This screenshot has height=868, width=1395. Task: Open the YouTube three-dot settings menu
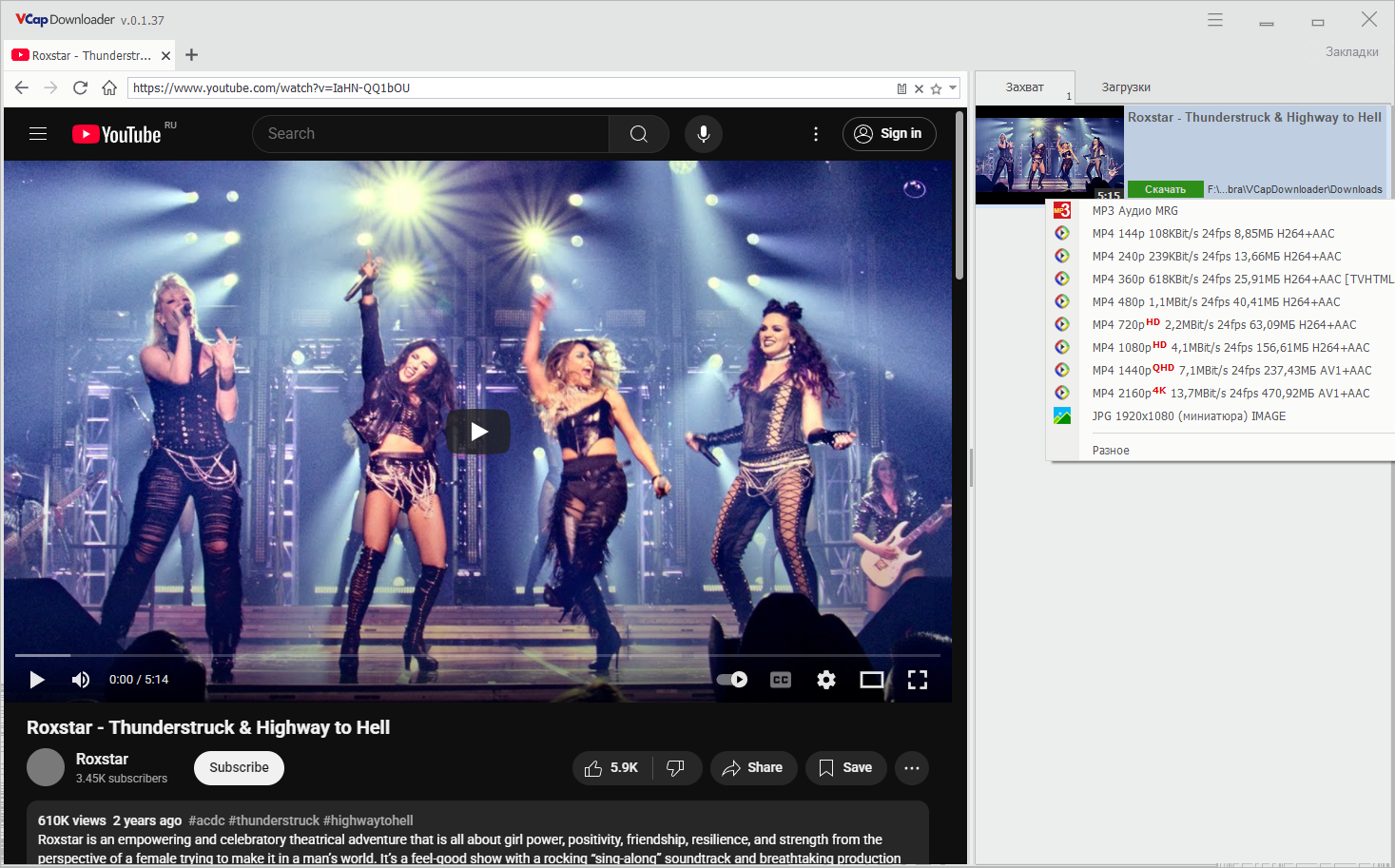click(816, 134)
